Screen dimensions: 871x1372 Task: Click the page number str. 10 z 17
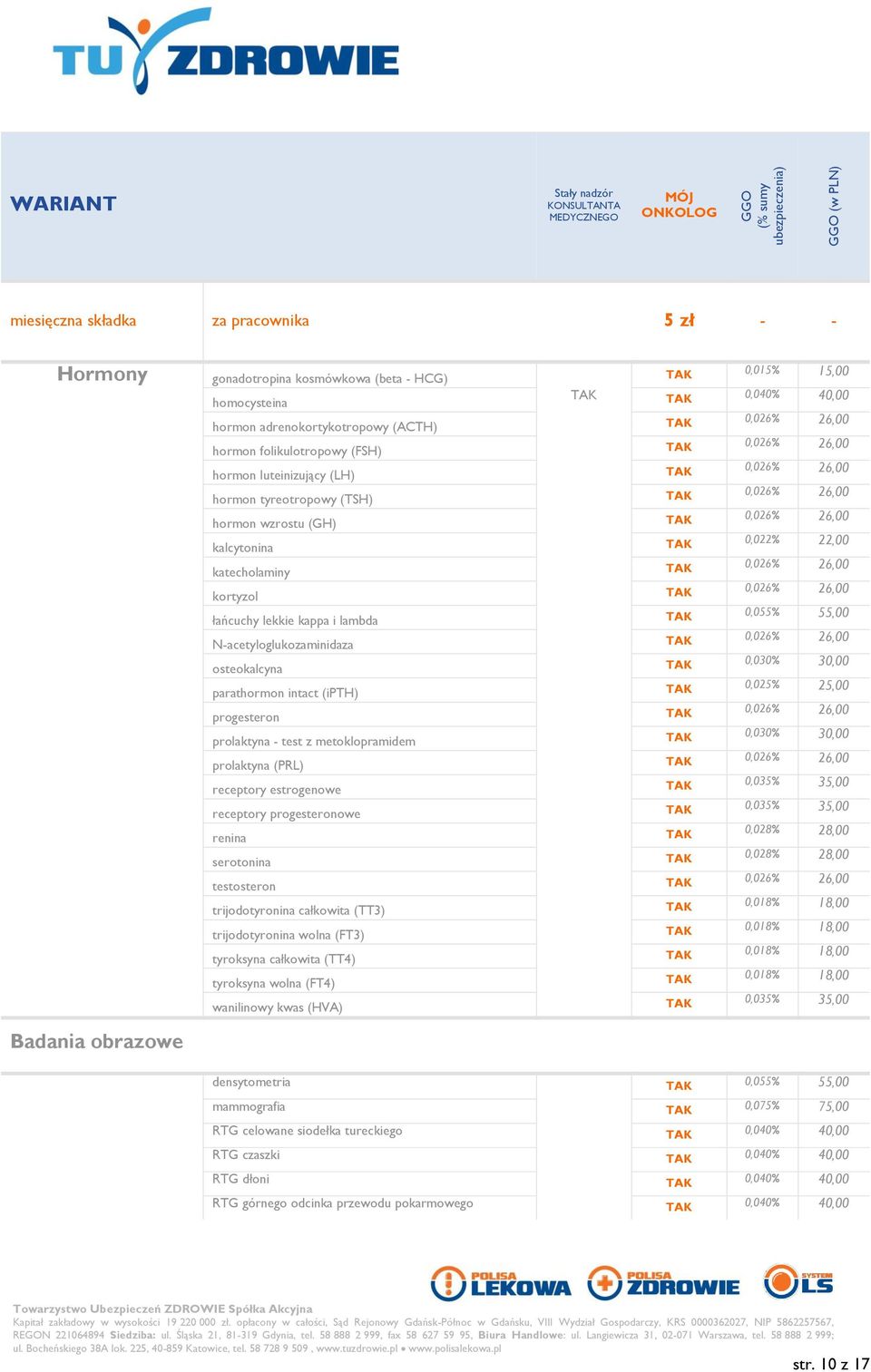pyautogui.click(x=830, y=1363)
